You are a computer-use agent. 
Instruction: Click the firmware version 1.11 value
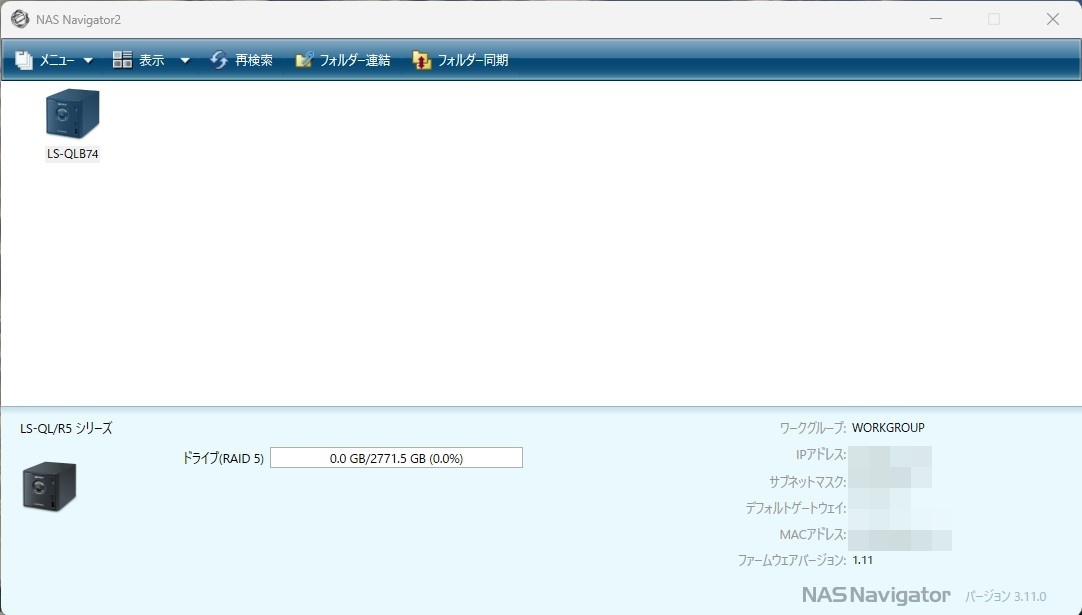863,560
